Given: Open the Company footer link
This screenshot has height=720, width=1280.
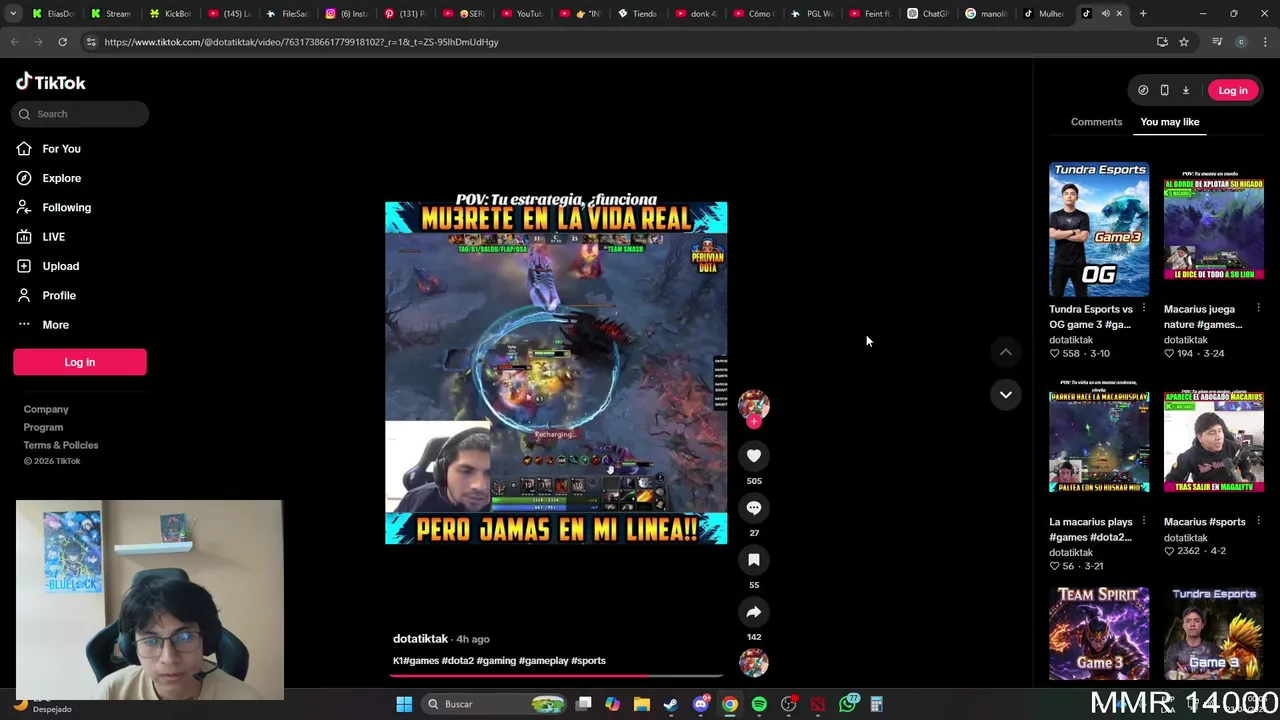Looking at the screenshot, I should pyautogui.click(x=46, y=409).
